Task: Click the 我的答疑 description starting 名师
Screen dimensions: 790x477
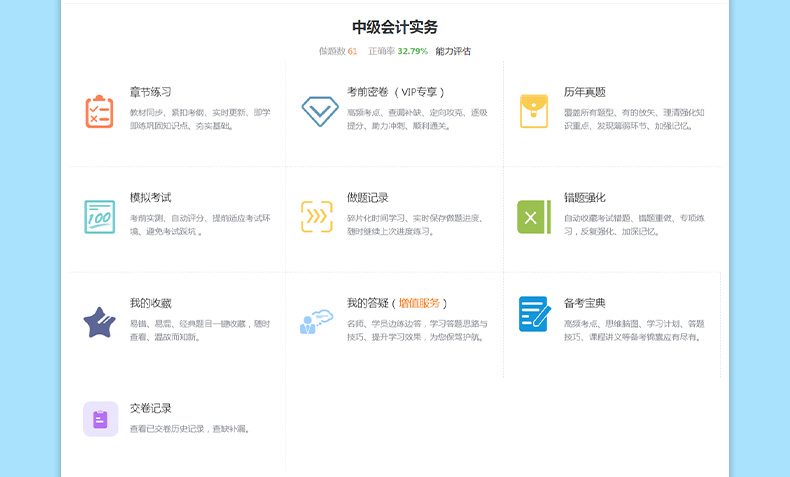Action: 417,330
